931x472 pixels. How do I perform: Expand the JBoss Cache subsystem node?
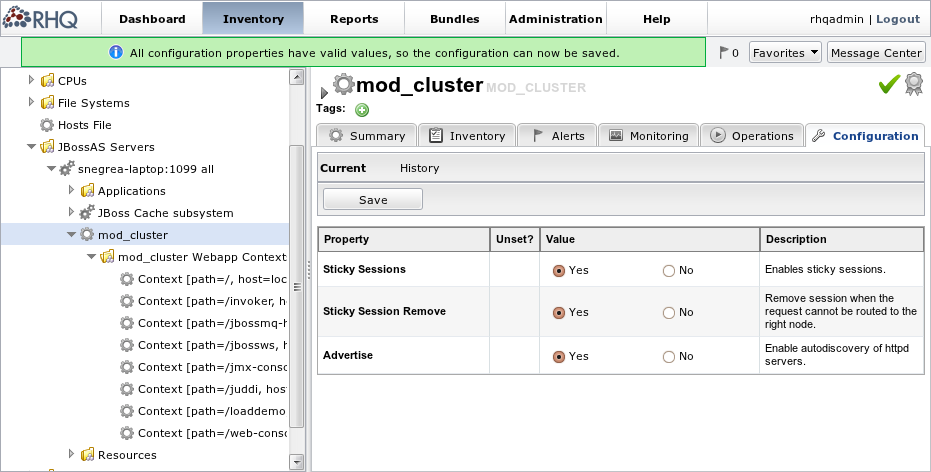[x=71, y=212]
